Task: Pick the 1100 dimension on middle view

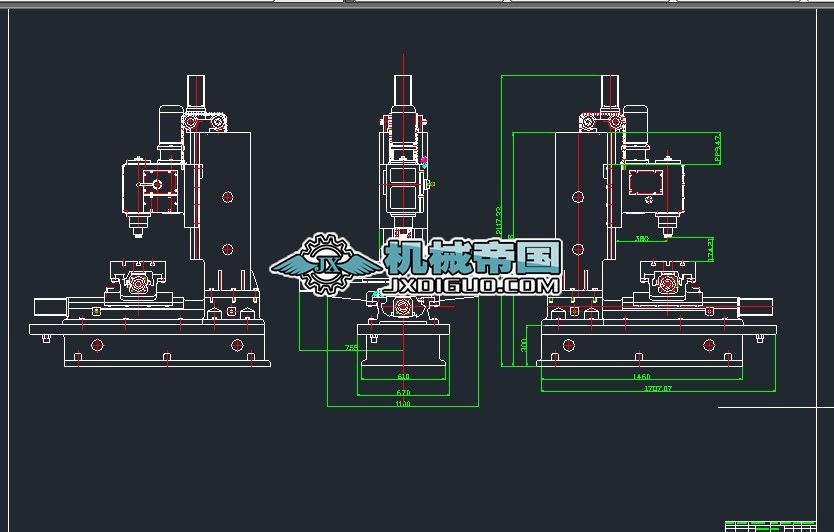Action: (x=403, y=404)
